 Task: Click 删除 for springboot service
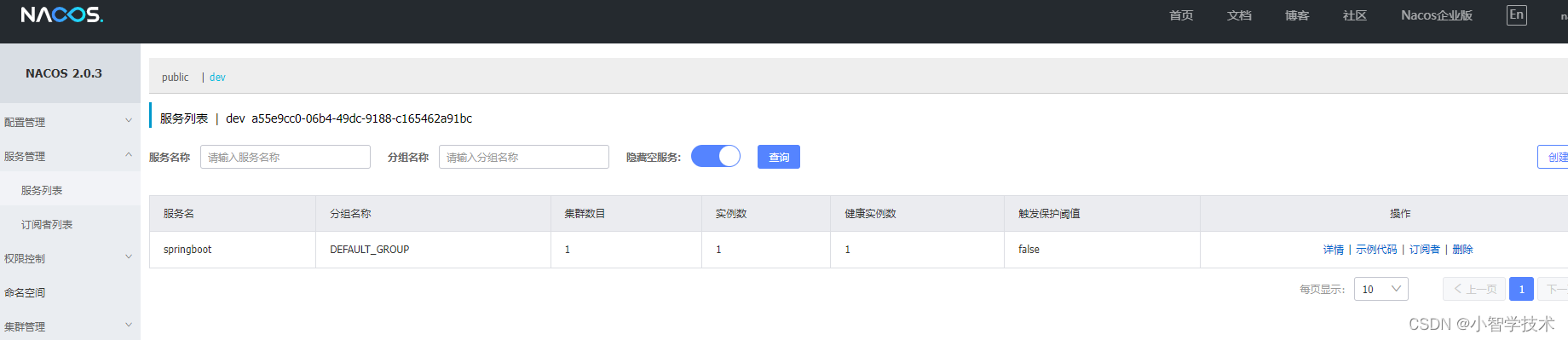coord(1462,250)
